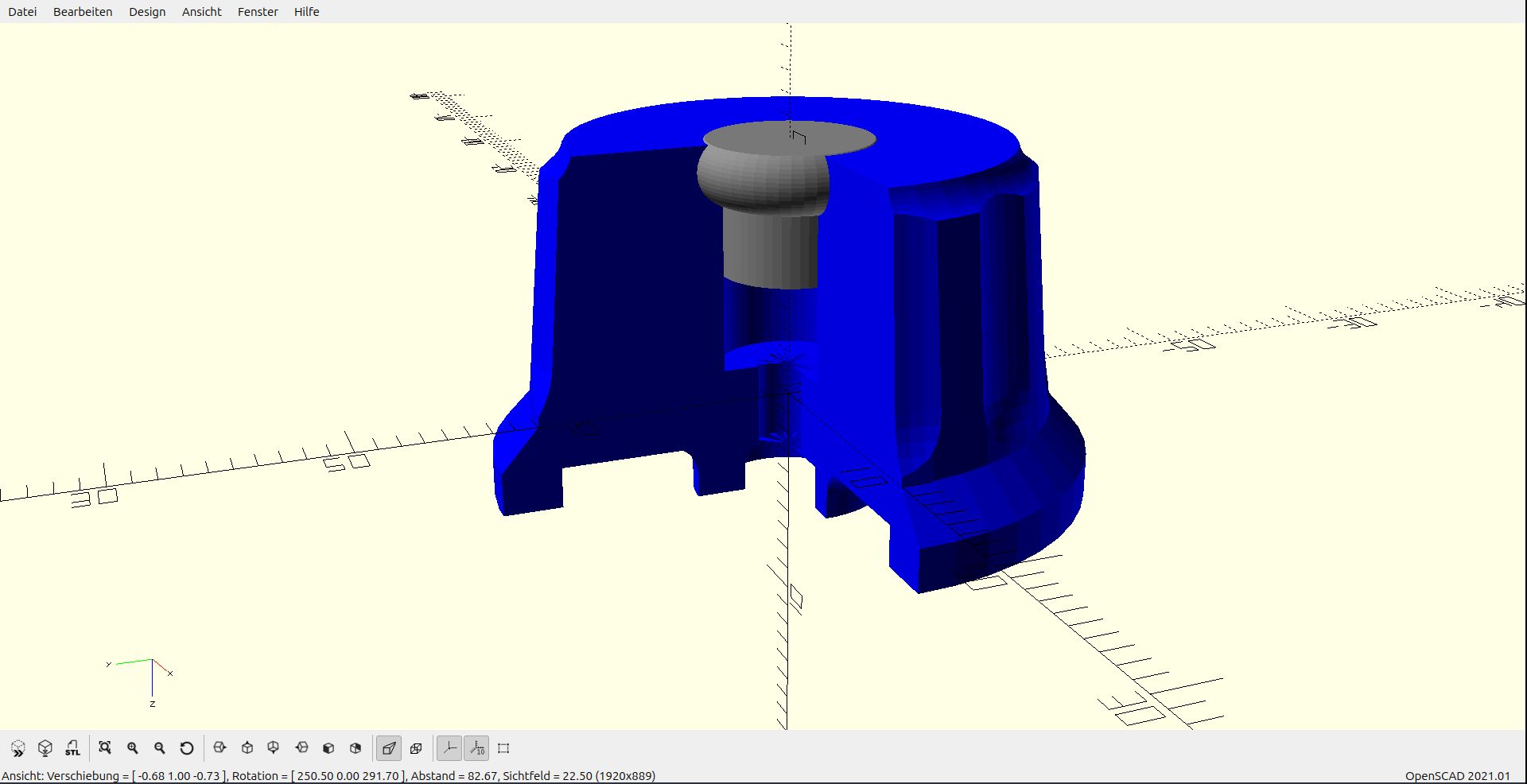This screenshot has height=784, width=1527.
Task: Click the OpenSCAD 2021.01 version label
Action: coord(1457,776)
